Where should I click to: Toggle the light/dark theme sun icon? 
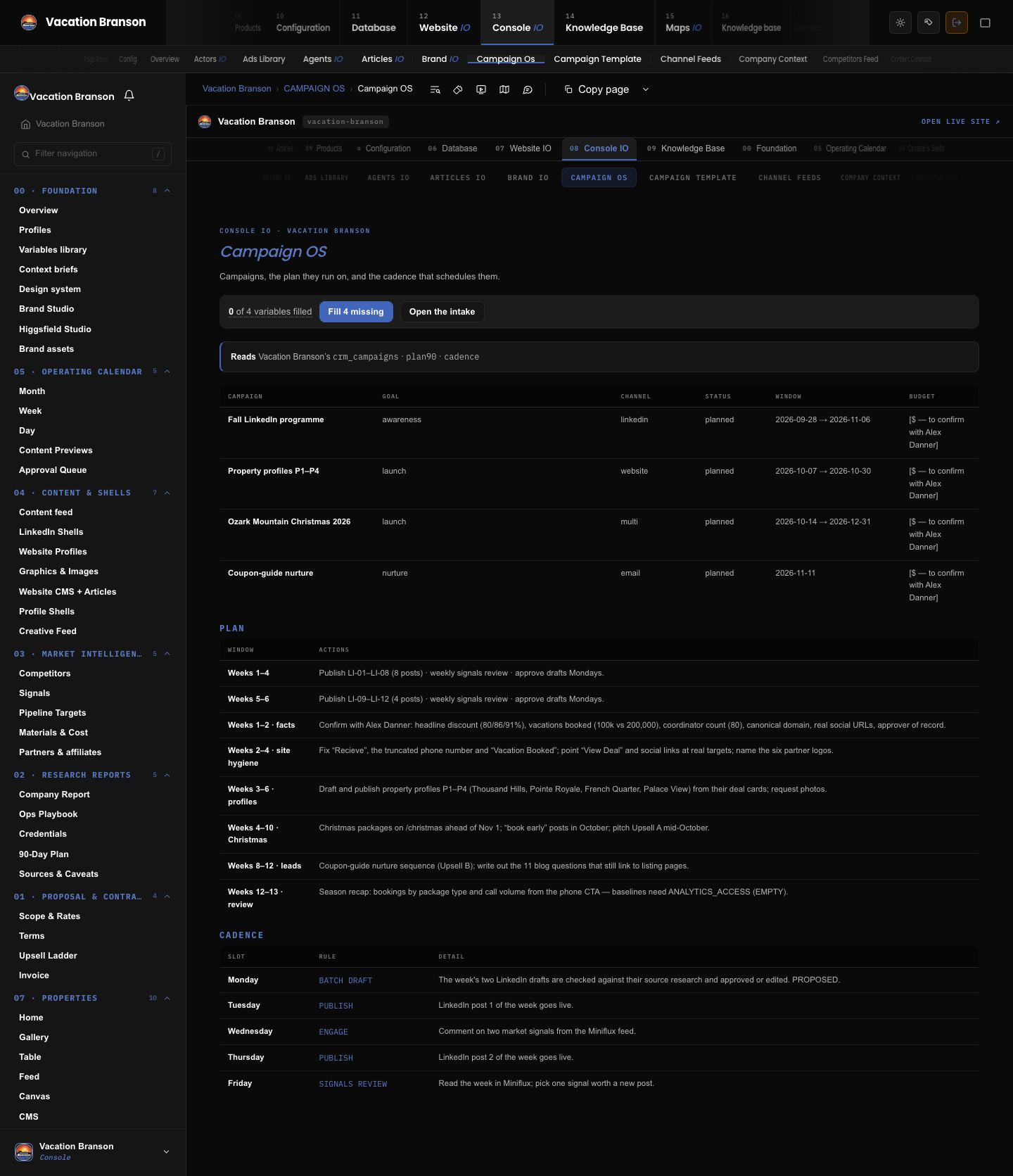pos(900,23)
